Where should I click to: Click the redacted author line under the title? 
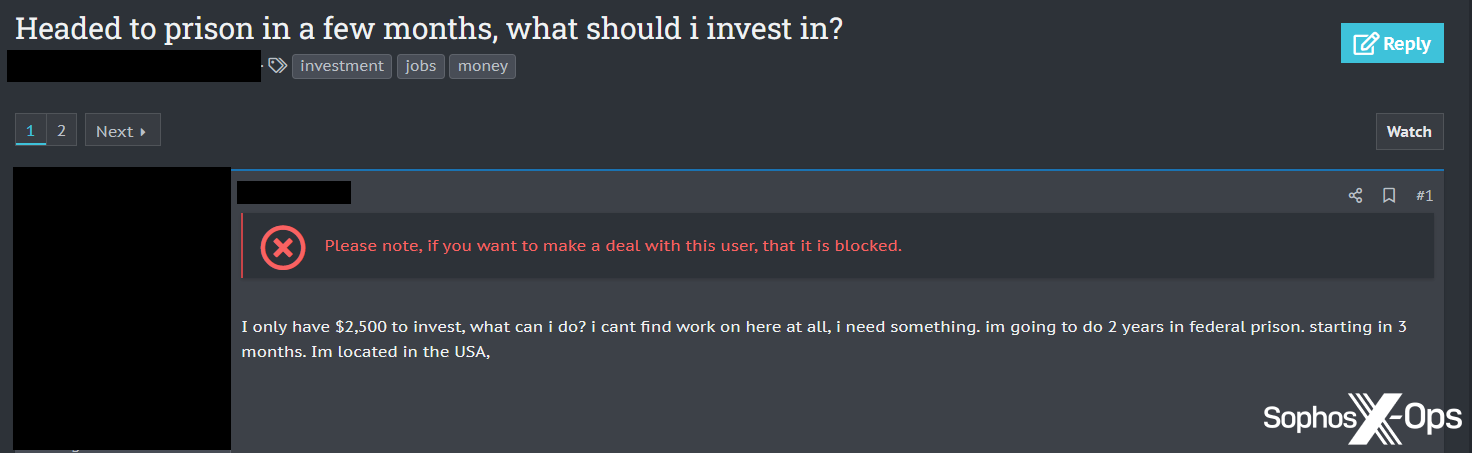[134, 66]
